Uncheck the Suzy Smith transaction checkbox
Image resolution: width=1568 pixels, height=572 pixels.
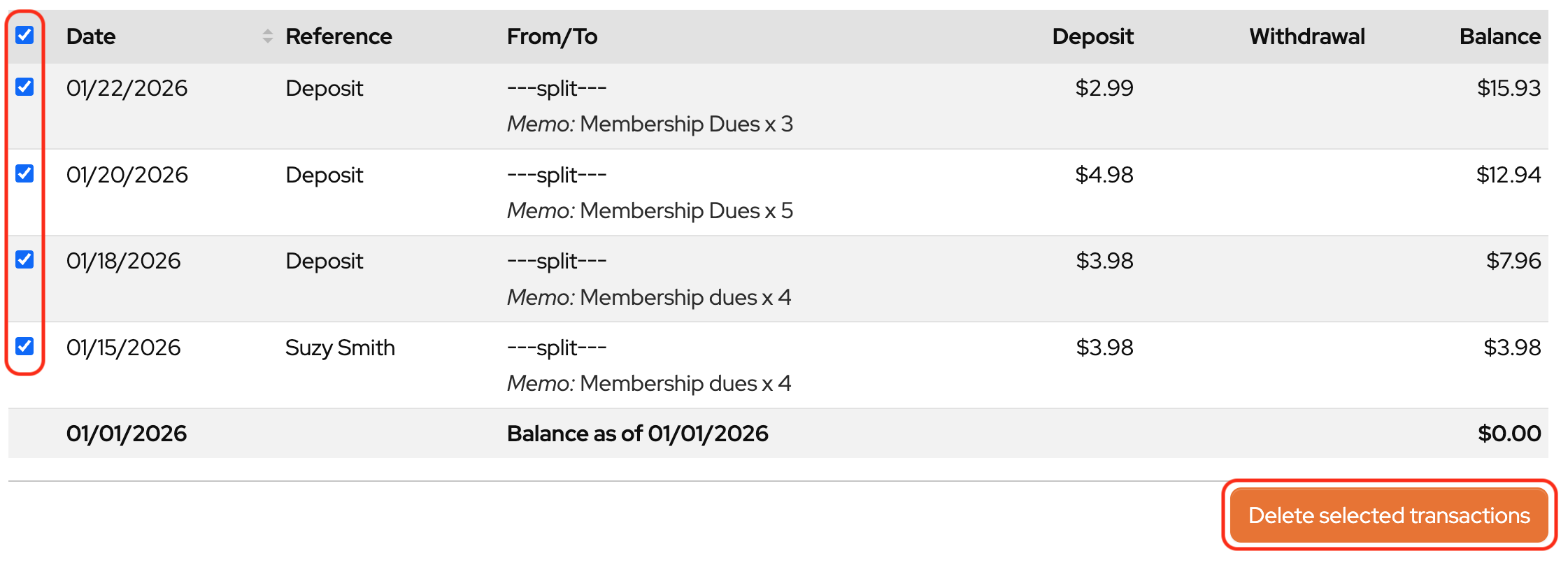[x=24, y=346]
